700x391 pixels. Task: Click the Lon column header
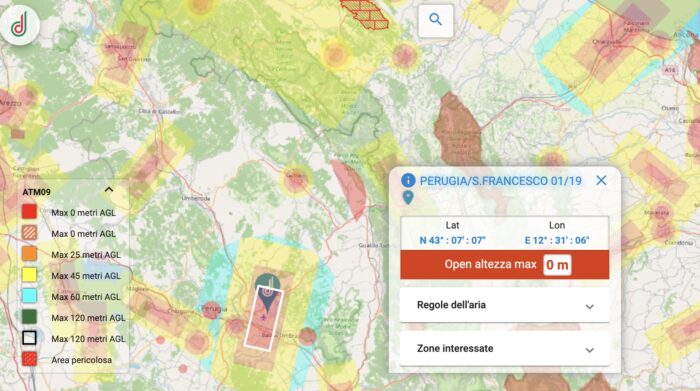557,225
